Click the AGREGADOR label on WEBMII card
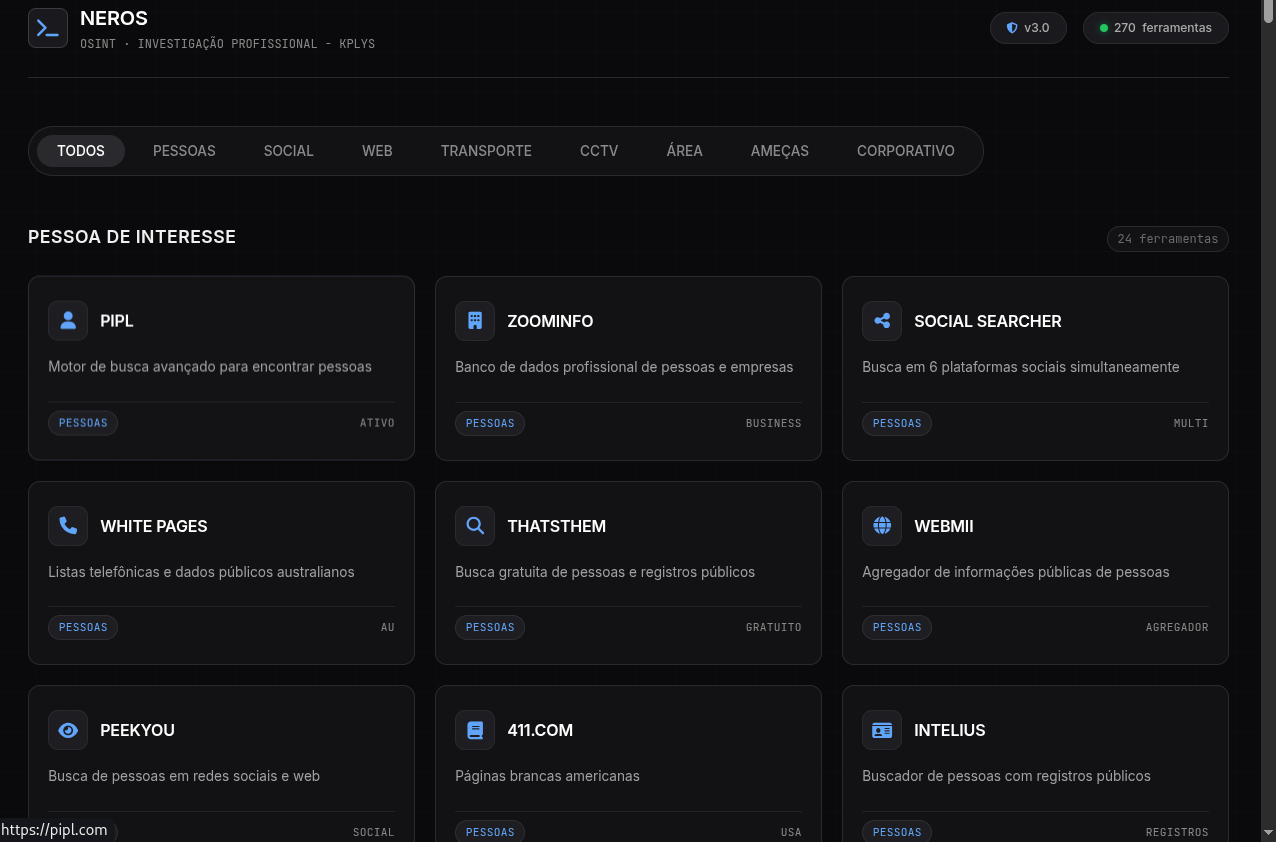 pos(1177,627)
